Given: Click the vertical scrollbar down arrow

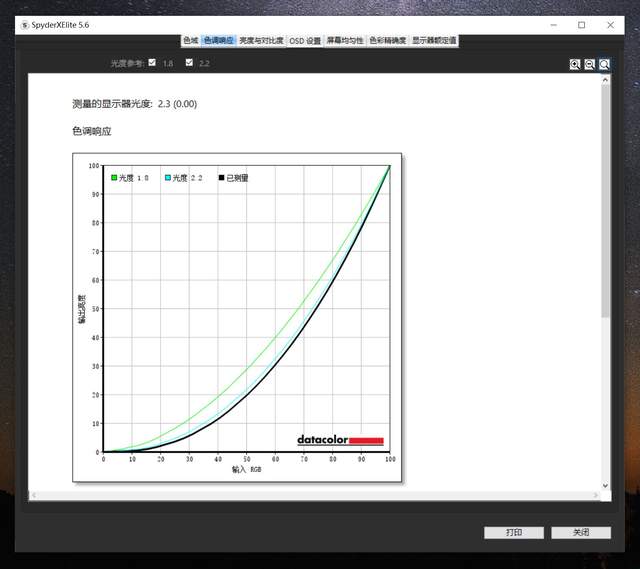Looking at the screenshot, I should click(605, 486).
